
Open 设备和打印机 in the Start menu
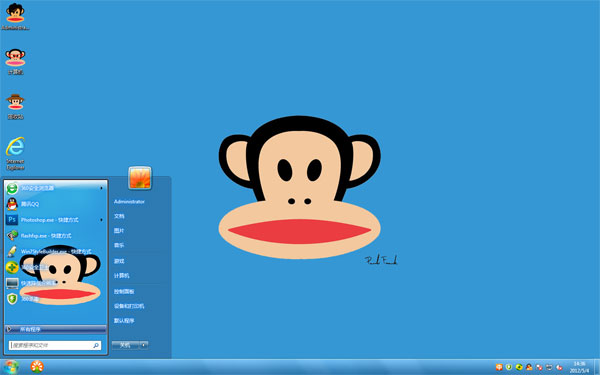(129, 306)
